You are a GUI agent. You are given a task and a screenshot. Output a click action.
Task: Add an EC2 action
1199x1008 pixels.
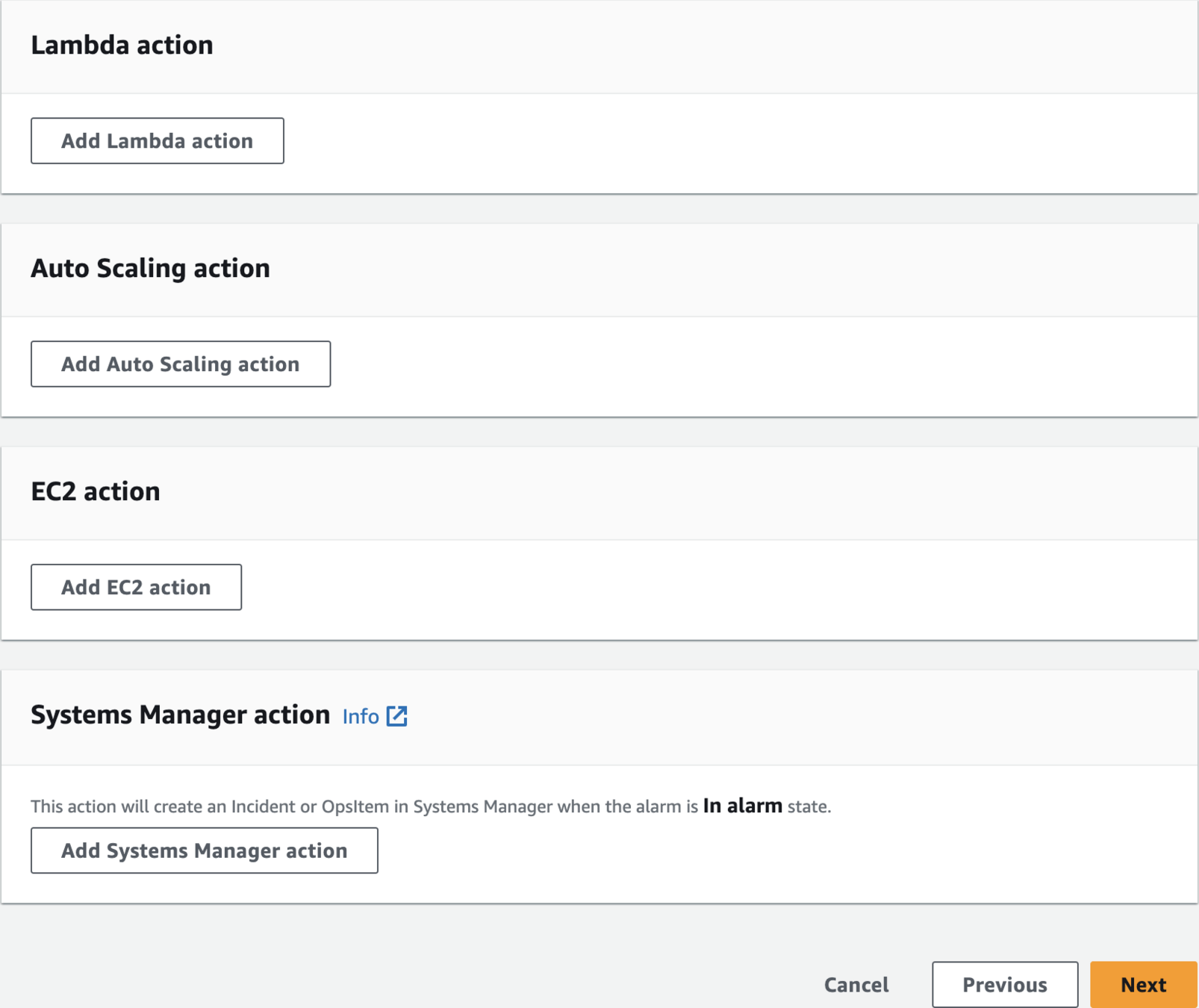136,587
